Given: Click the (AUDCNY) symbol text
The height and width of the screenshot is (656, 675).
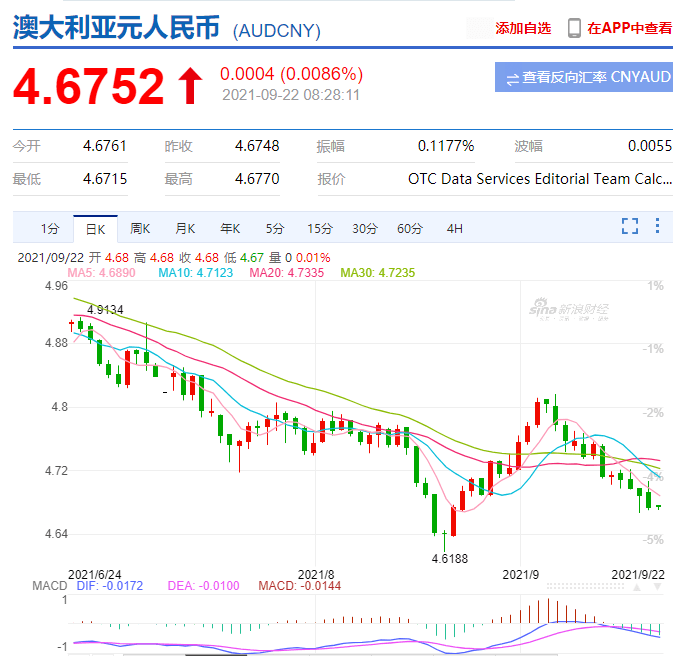Looking at the screenshot, I should pyautogui.click(x=277, y=31).
